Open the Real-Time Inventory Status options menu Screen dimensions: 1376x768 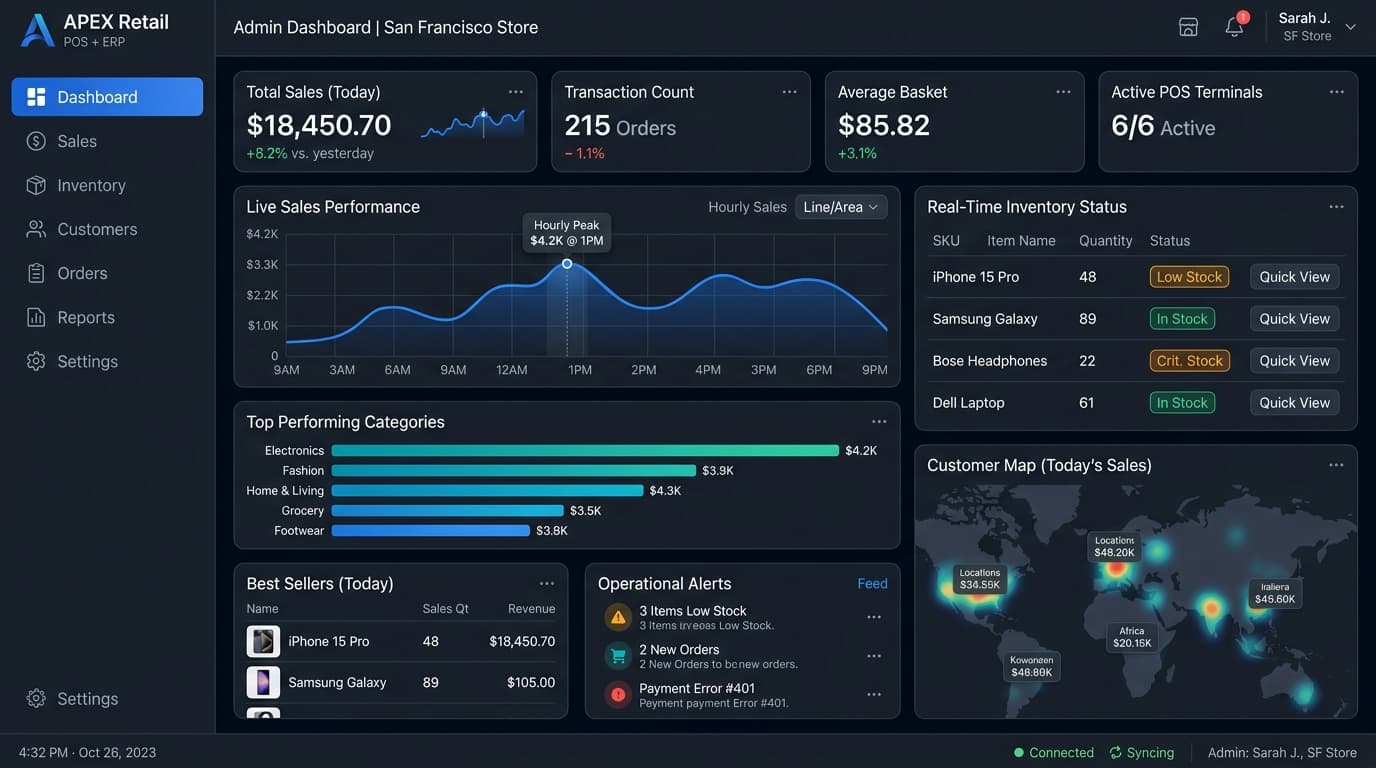(x=1337, y=207)
